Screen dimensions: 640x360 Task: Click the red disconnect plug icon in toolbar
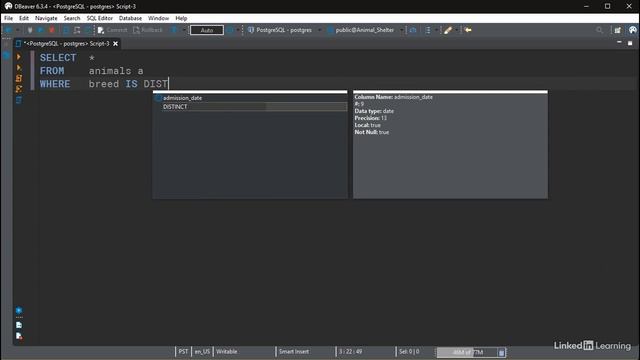pos(52,30)
